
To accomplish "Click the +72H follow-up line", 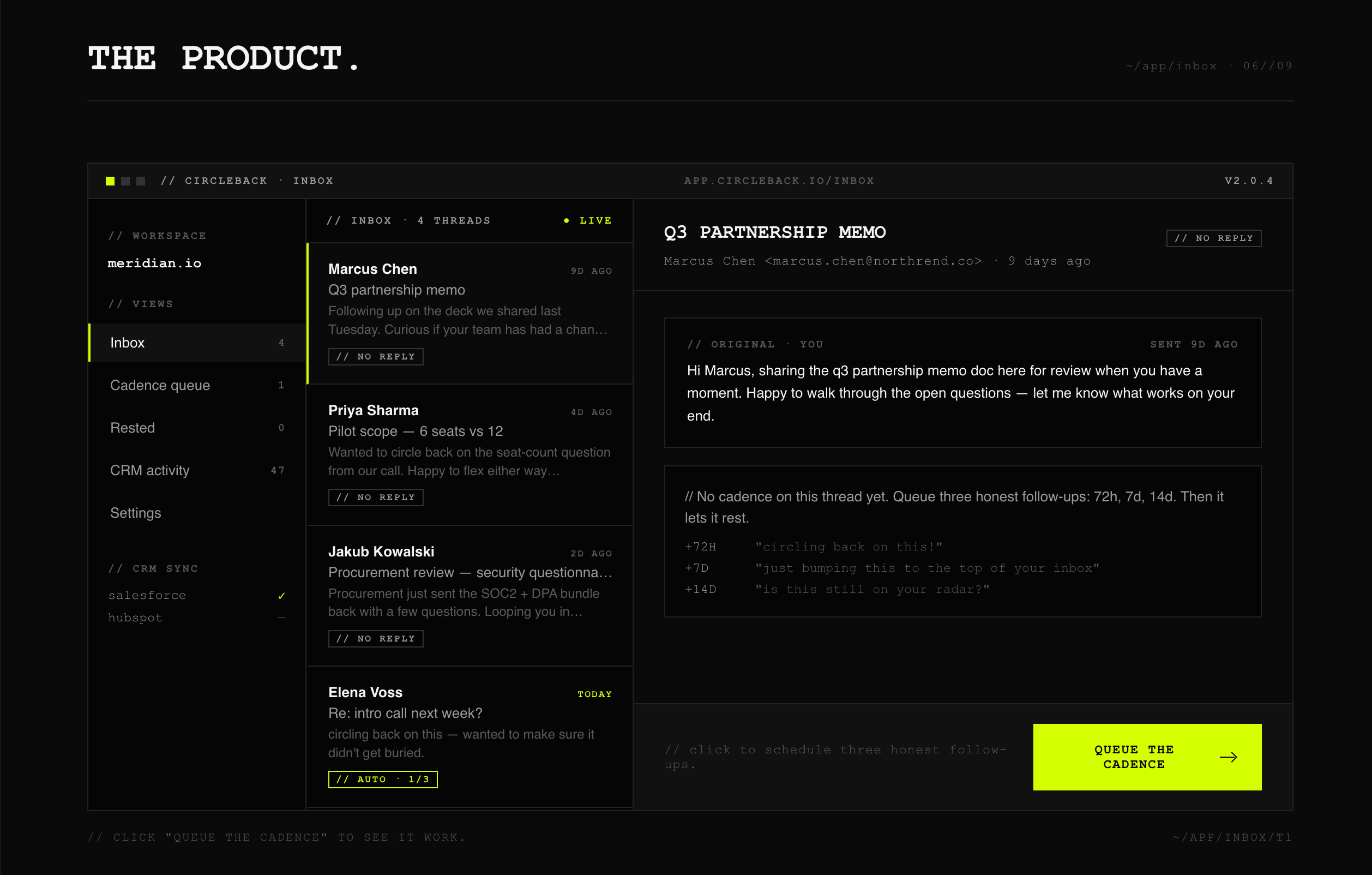I will click(x=814, y=547).
